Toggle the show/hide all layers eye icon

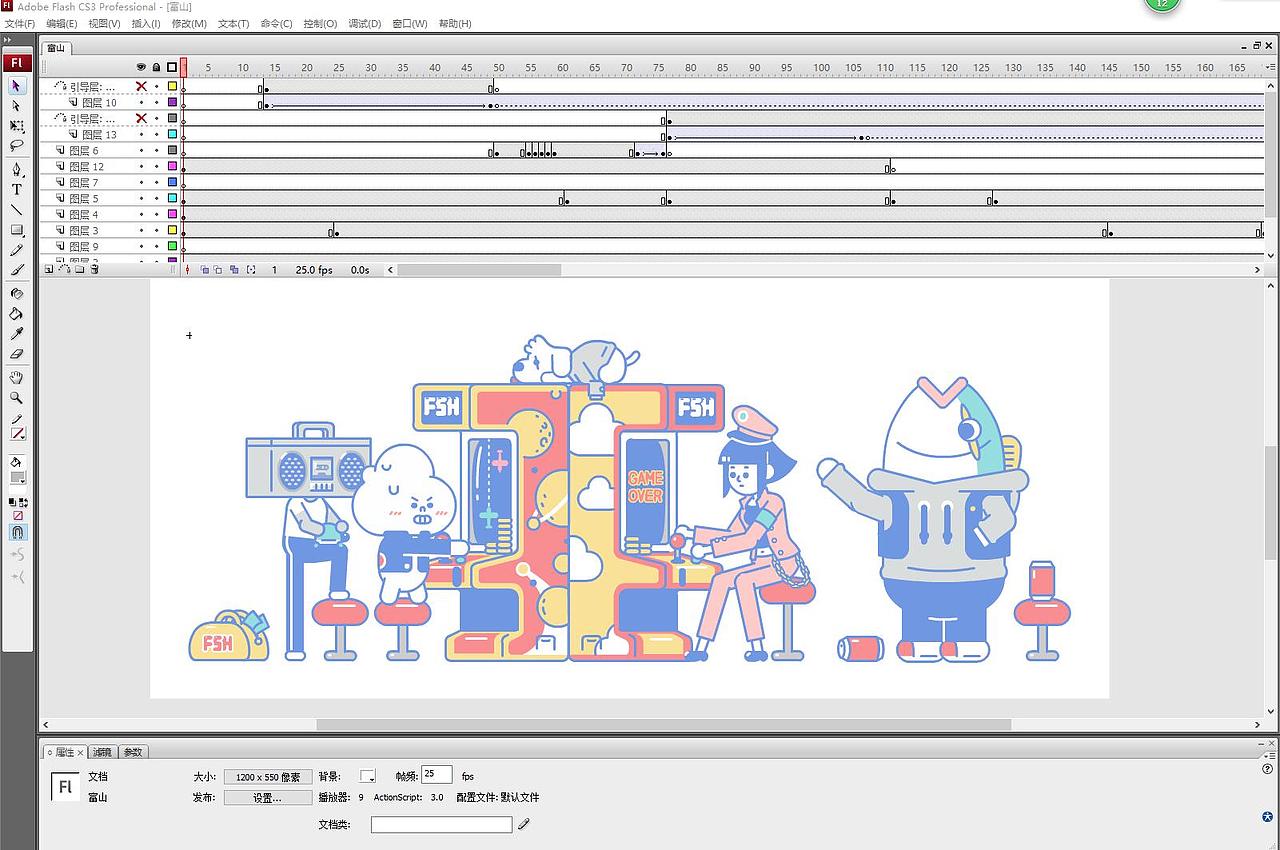click(x=141, y=68)
